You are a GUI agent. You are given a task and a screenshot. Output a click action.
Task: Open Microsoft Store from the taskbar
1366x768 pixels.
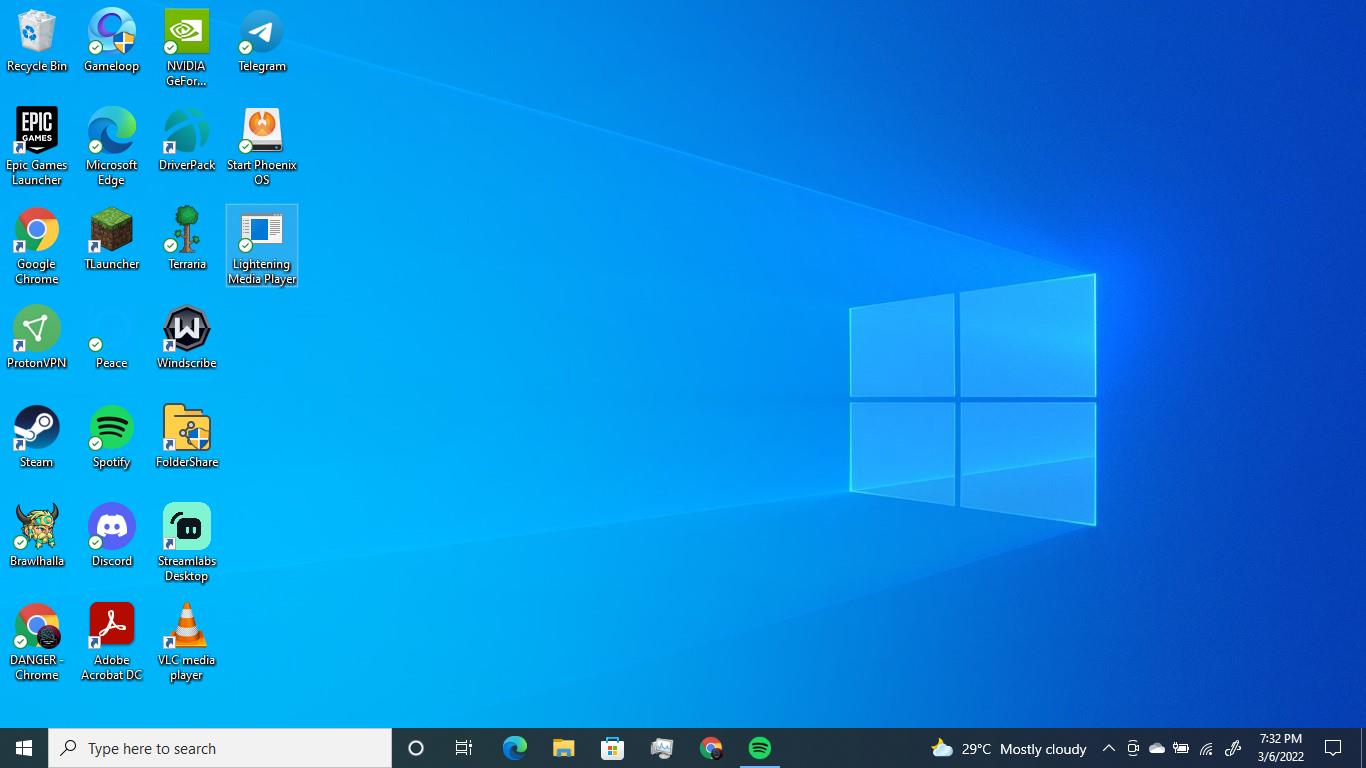[x=612, y=748]
